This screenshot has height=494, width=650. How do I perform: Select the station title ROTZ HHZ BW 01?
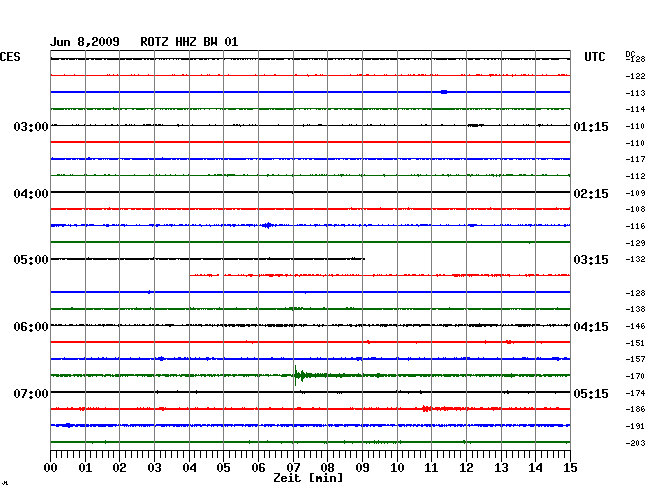189,42
